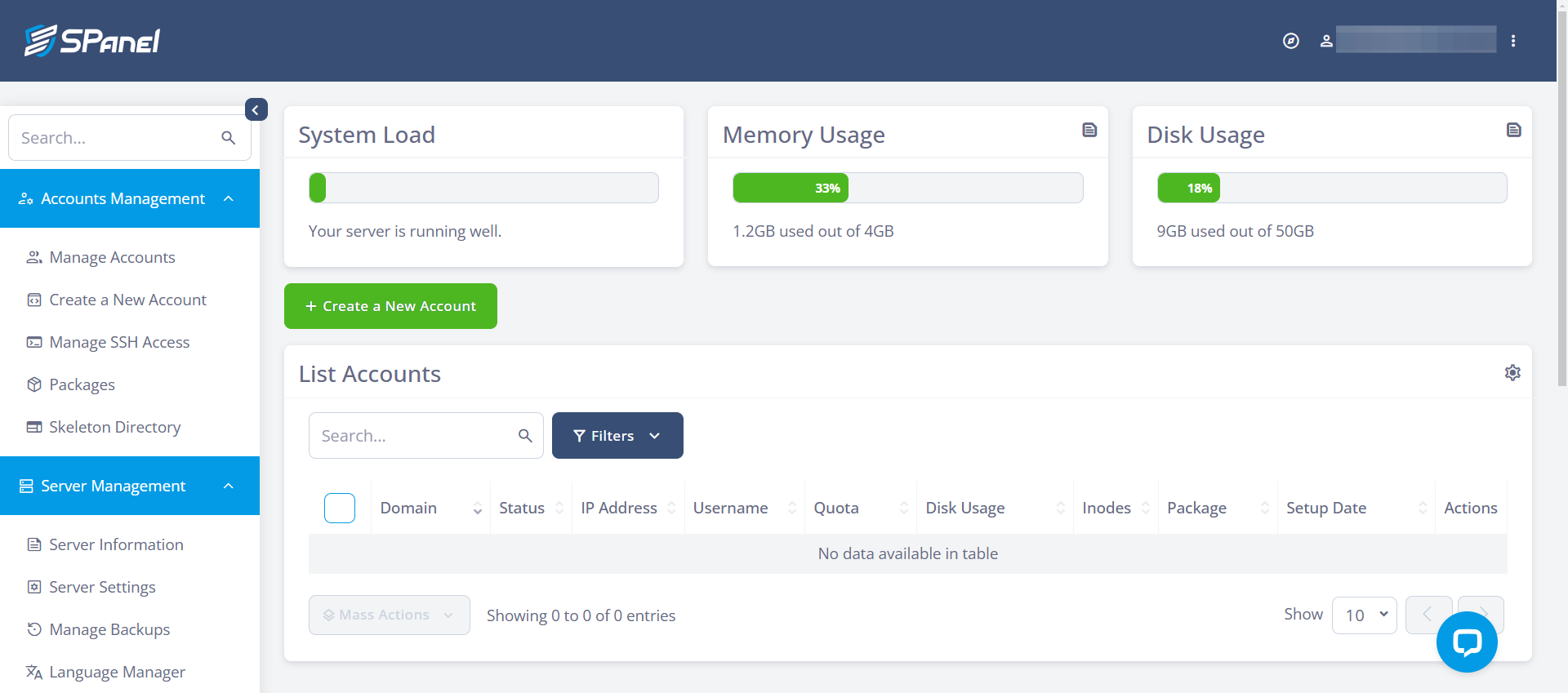Click the Packages box icon
The image size is (1568, 693).
pyautogui.click(x=34, y=384)
